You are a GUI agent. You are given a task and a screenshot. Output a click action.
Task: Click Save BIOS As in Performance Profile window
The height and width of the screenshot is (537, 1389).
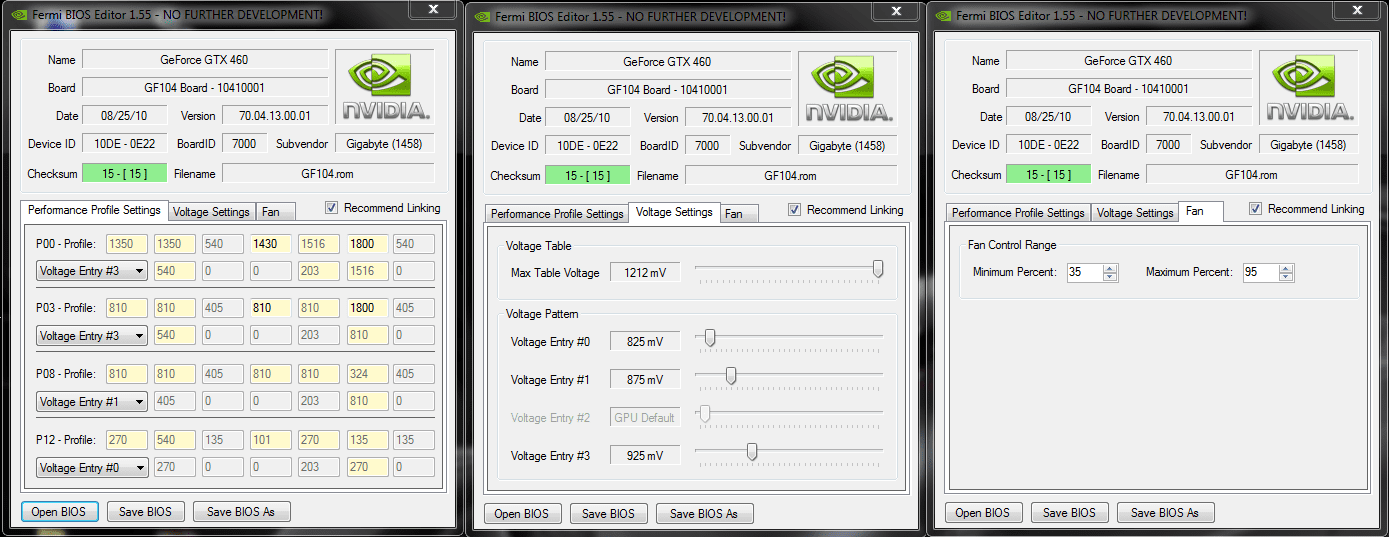tap(241, 511)
